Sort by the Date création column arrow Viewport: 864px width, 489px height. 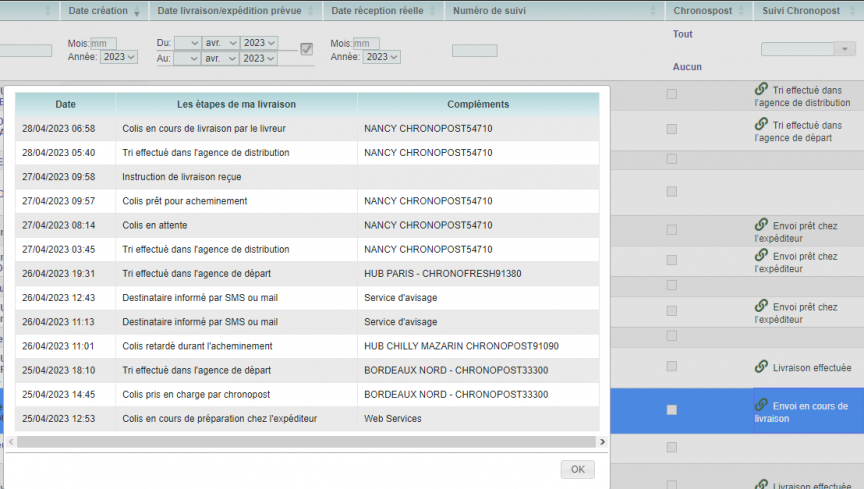[137, 11]
